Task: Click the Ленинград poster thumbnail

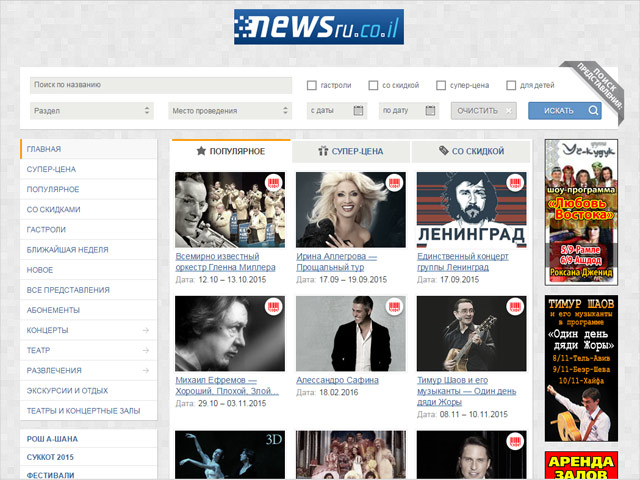Action: tap(471, 210)
